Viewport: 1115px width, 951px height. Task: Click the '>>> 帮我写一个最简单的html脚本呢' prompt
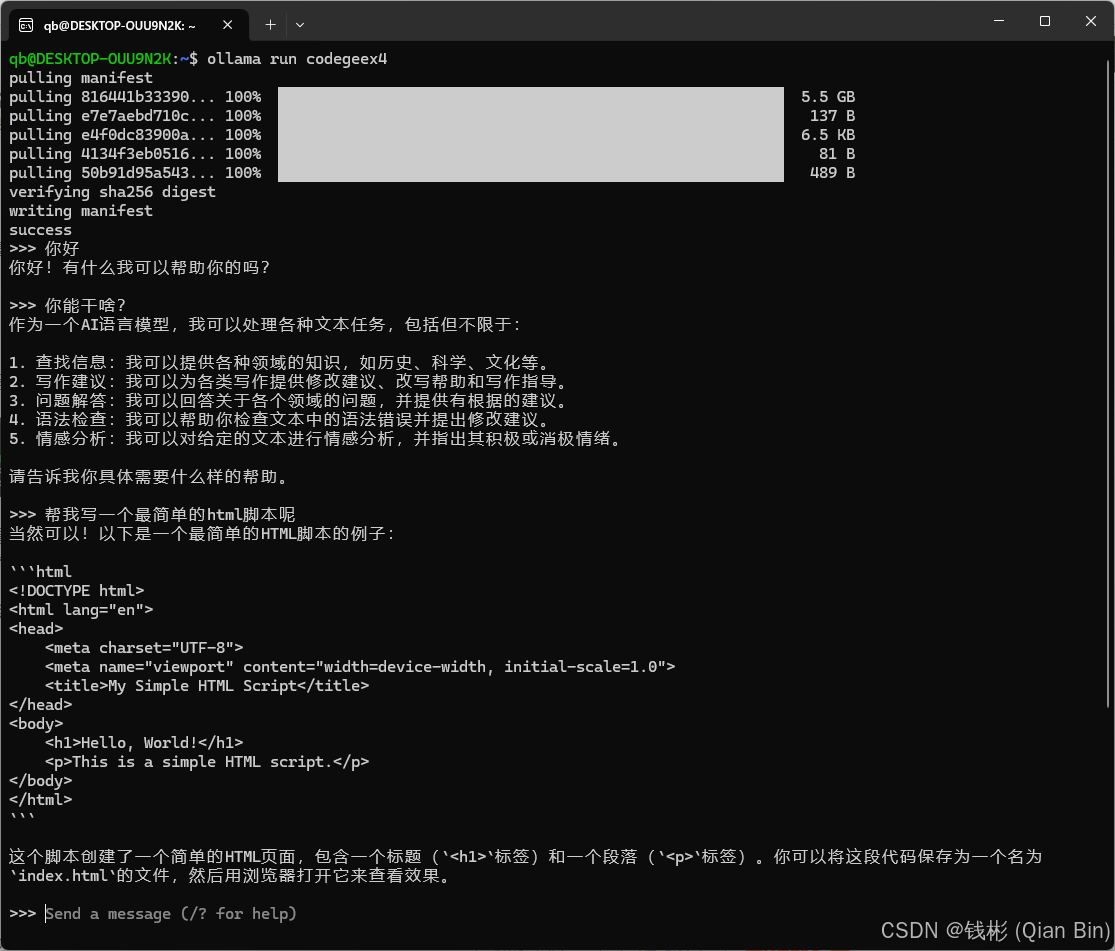[152, 515]
